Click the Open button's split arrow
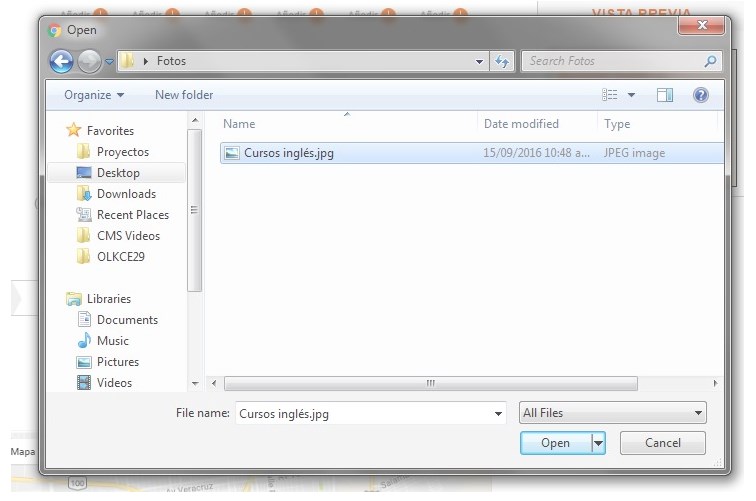The image size is (756, 501). pos(599,443)
